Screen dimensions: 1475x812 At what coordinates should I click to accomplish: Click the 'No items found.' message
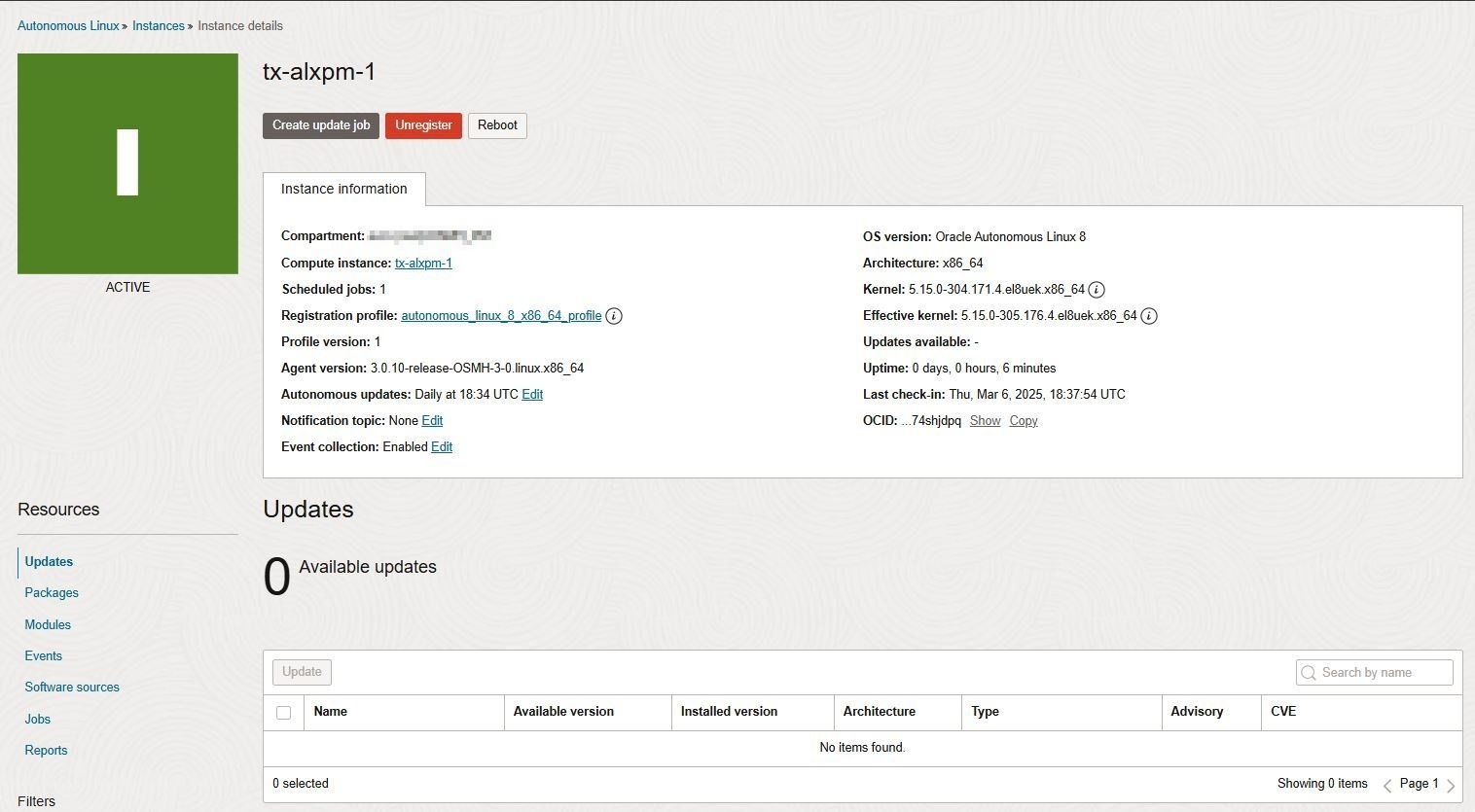tap(862, 748)
